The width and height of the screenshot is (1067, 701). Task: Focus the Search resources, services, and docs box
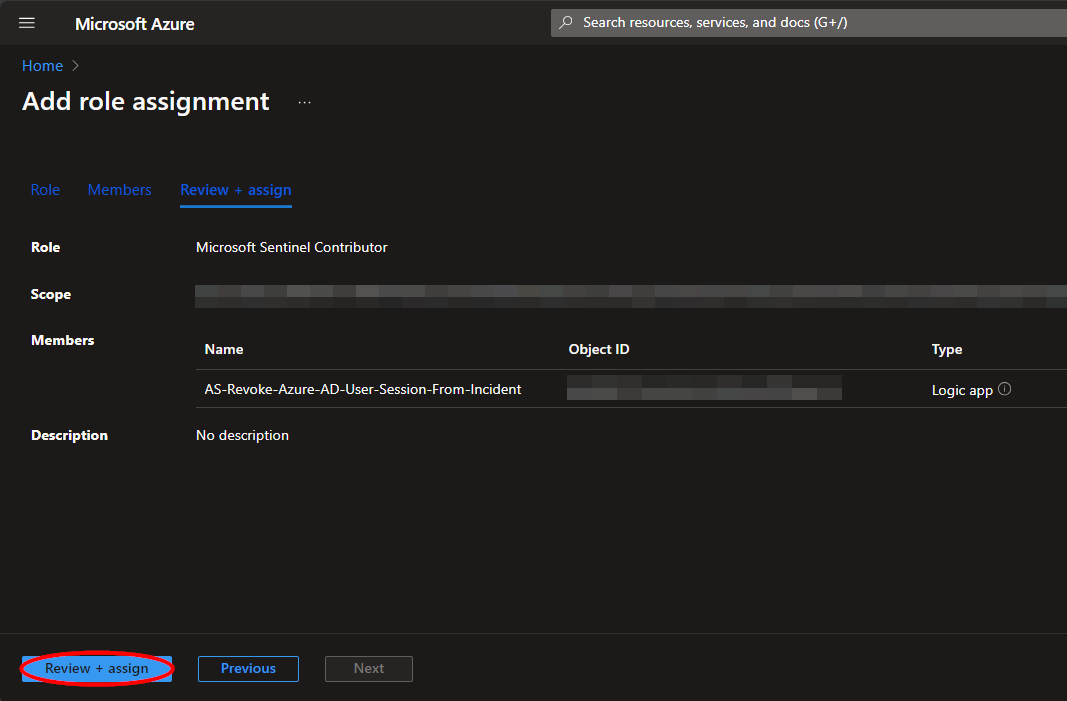click(808, 22)
